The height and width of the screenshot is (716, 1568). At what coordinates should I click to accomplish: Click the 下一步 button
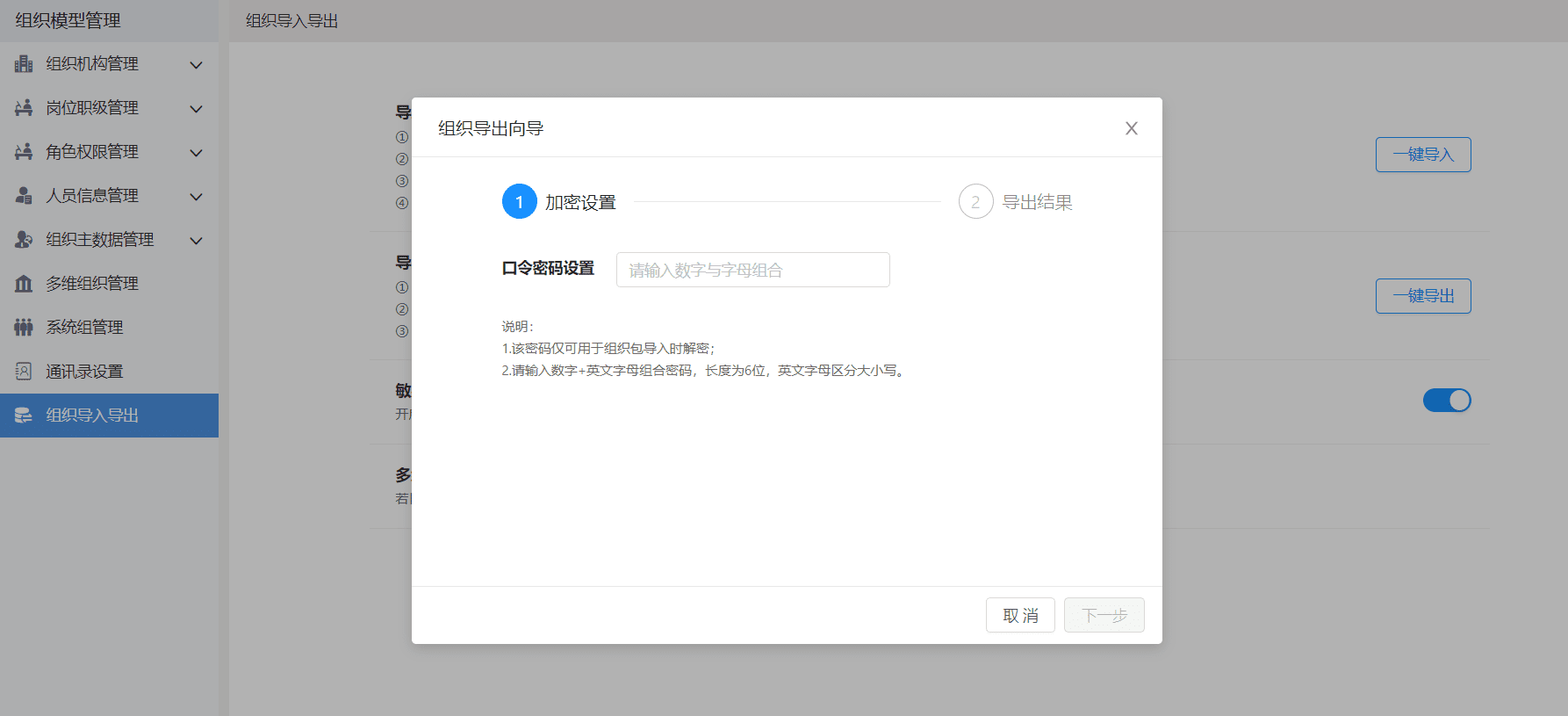pos(1104,615)
